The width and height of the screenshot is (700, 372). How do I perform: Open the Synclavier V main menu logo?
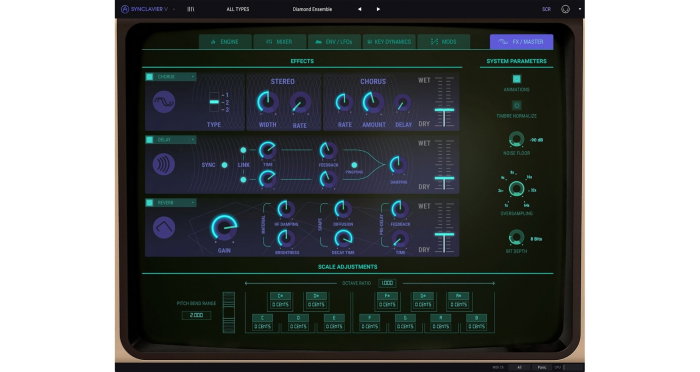click(144, 9)
